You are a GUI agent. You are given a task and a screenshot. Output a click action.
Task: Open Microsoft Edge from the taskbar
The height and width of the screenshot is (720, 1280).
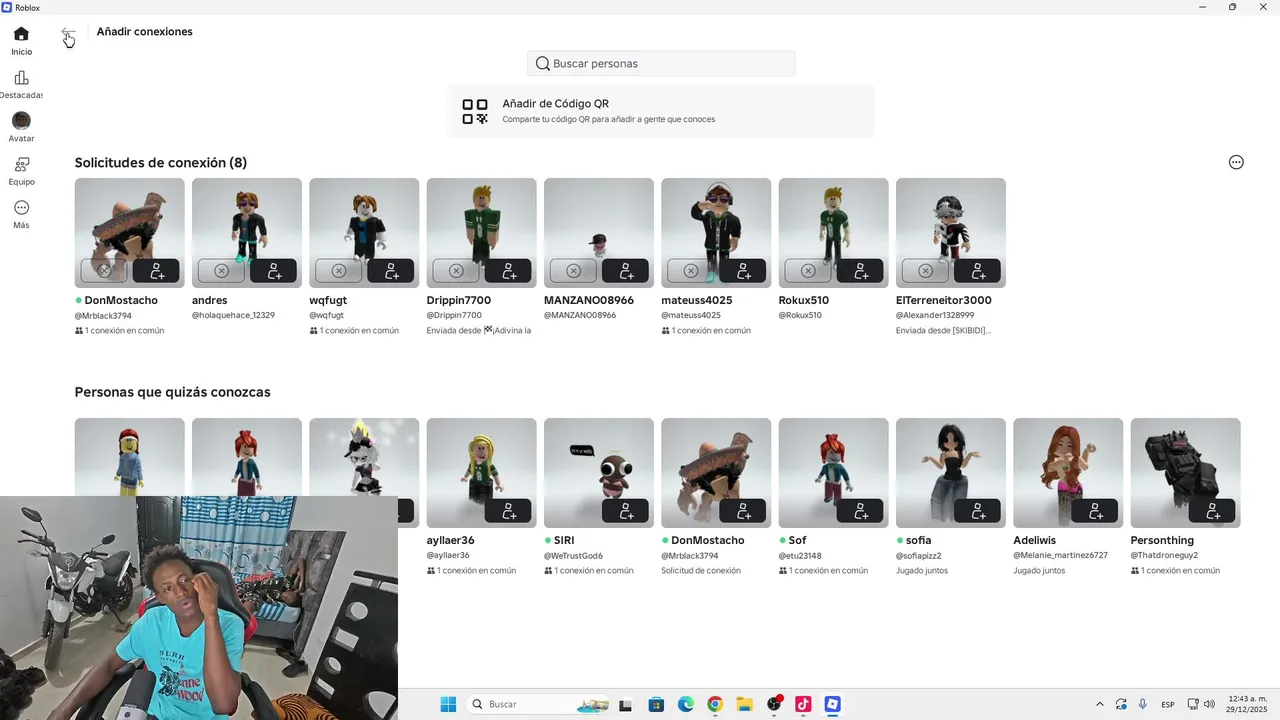[686, 704]
